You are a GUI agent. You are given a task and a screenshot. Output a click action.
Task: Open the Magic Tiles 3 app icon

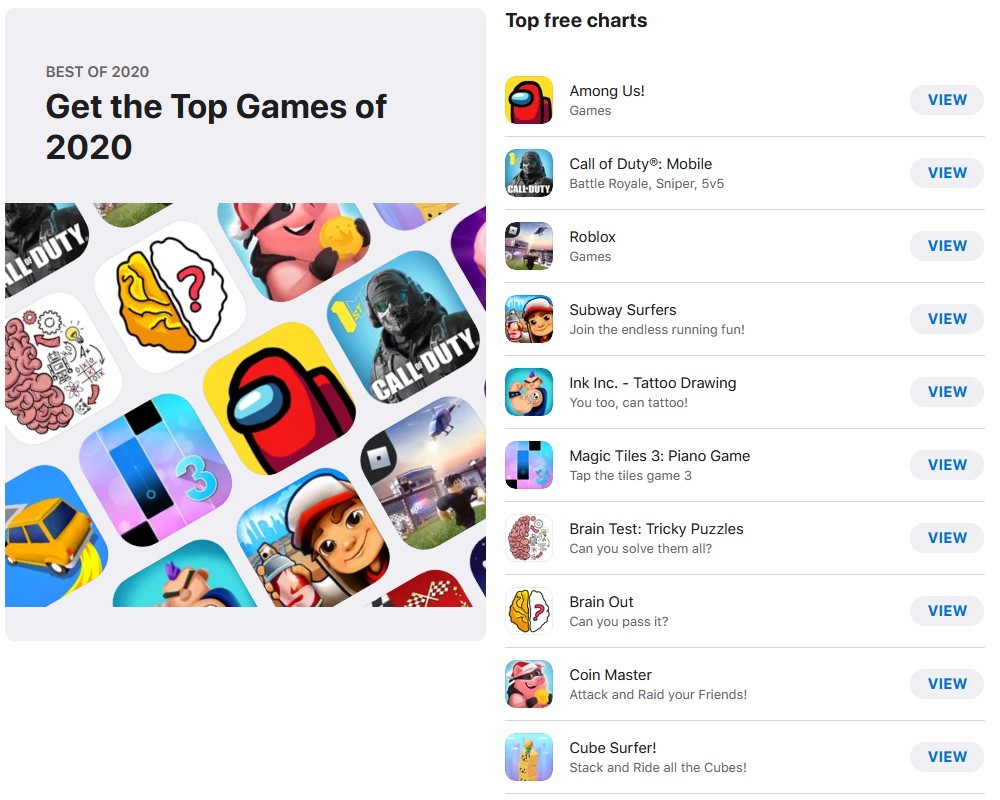pos(529,465)
